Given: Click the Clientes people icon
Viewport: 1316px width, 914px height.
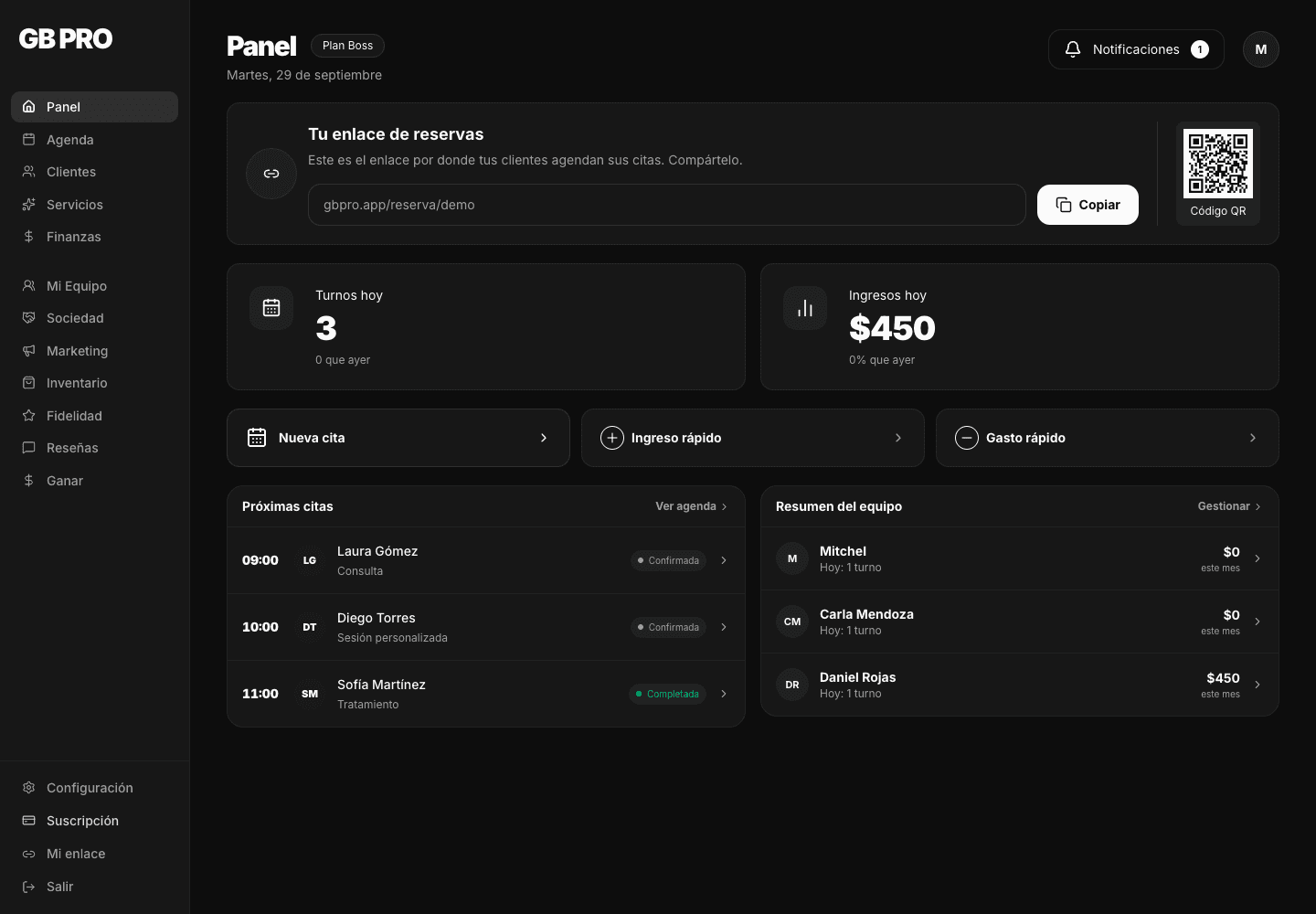Looking at the screenshot, I should 28,172.
